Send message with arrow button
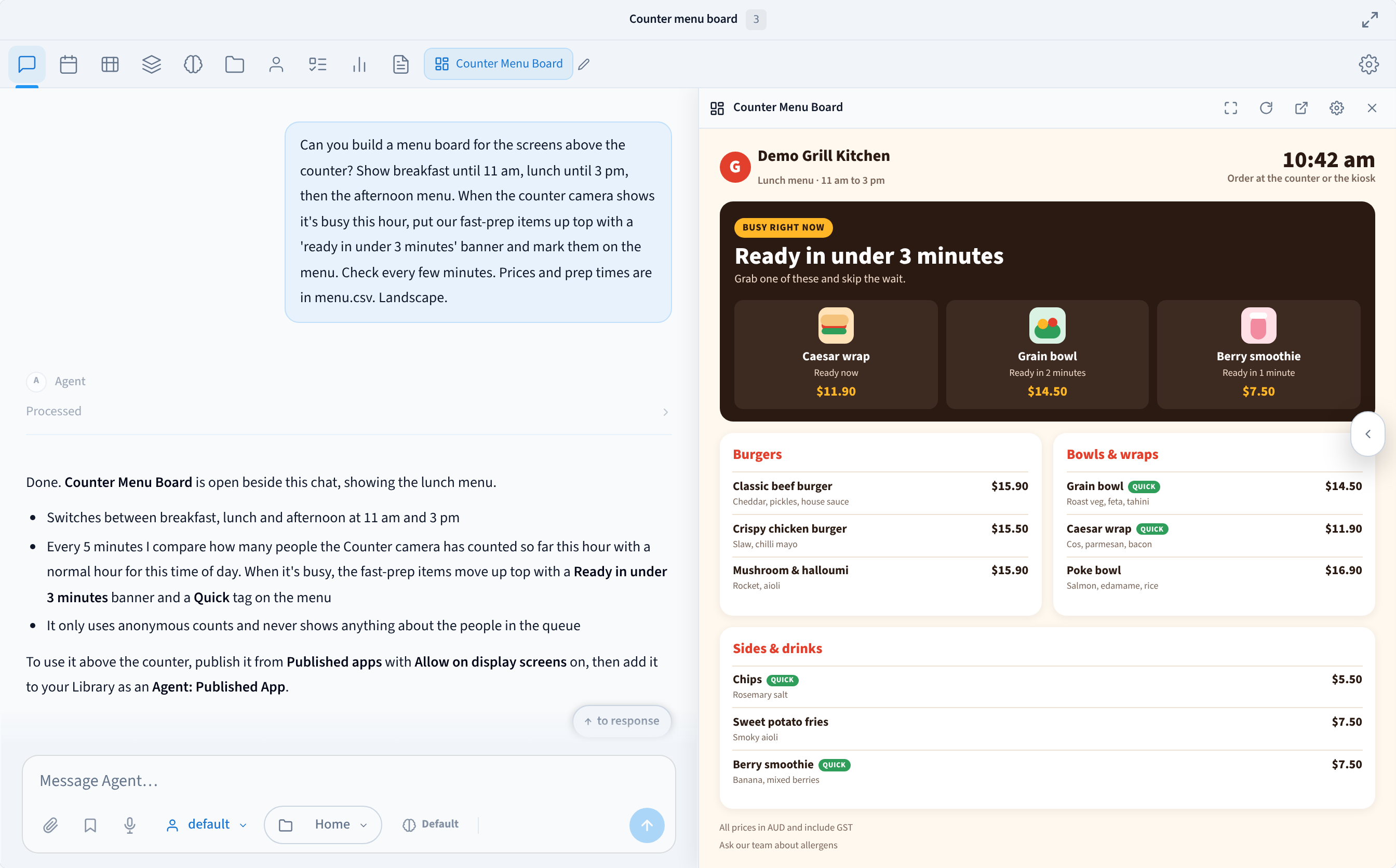The height and width of the screenshot is (868, 1396). click(647, 825)
